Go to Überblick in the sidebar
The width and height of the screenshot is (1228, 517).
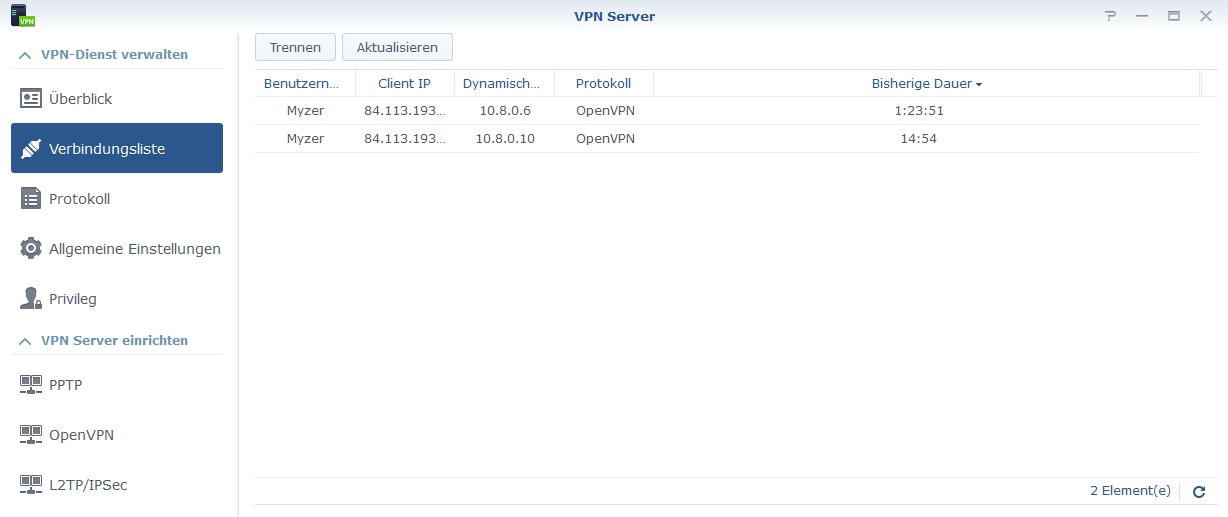tap(117, 99)
